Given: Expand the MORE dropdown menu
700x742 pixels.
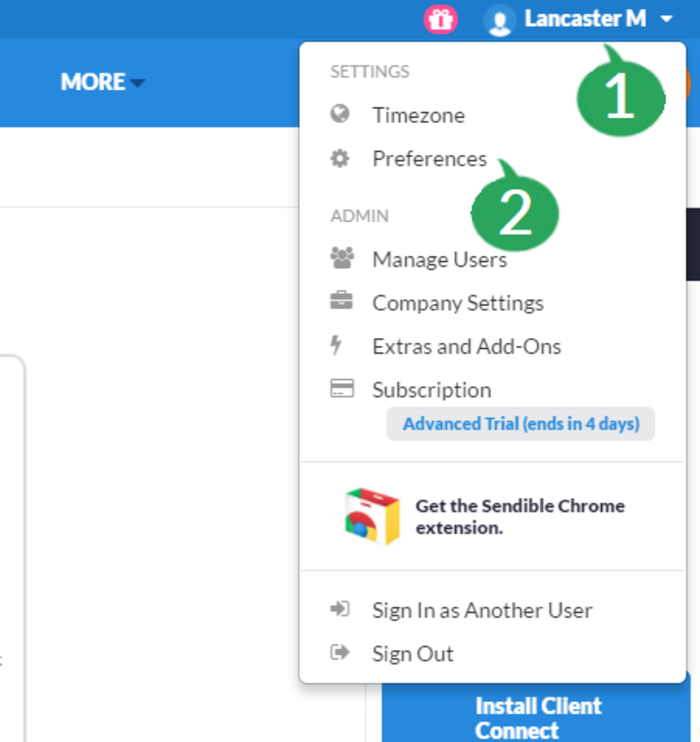Looking at the screenshot, I should click(103, 82).
